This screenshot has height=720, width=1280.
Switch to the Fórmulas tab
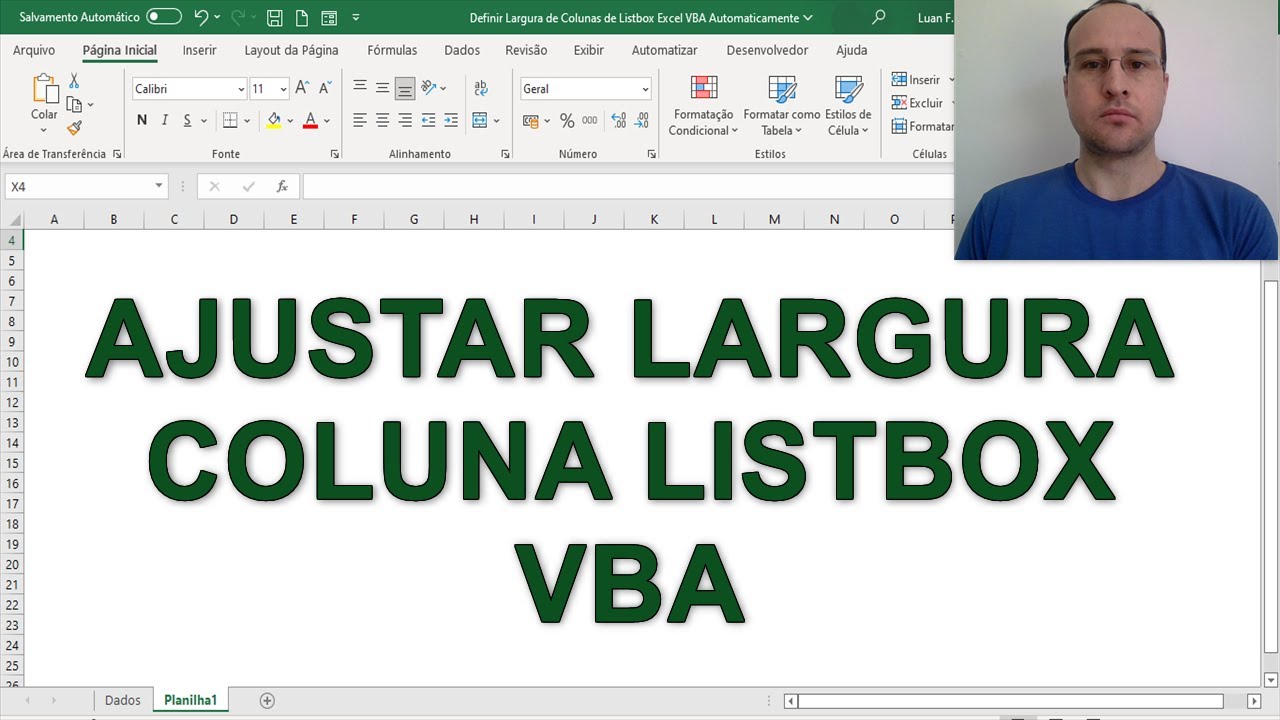(x=392, y=50)
